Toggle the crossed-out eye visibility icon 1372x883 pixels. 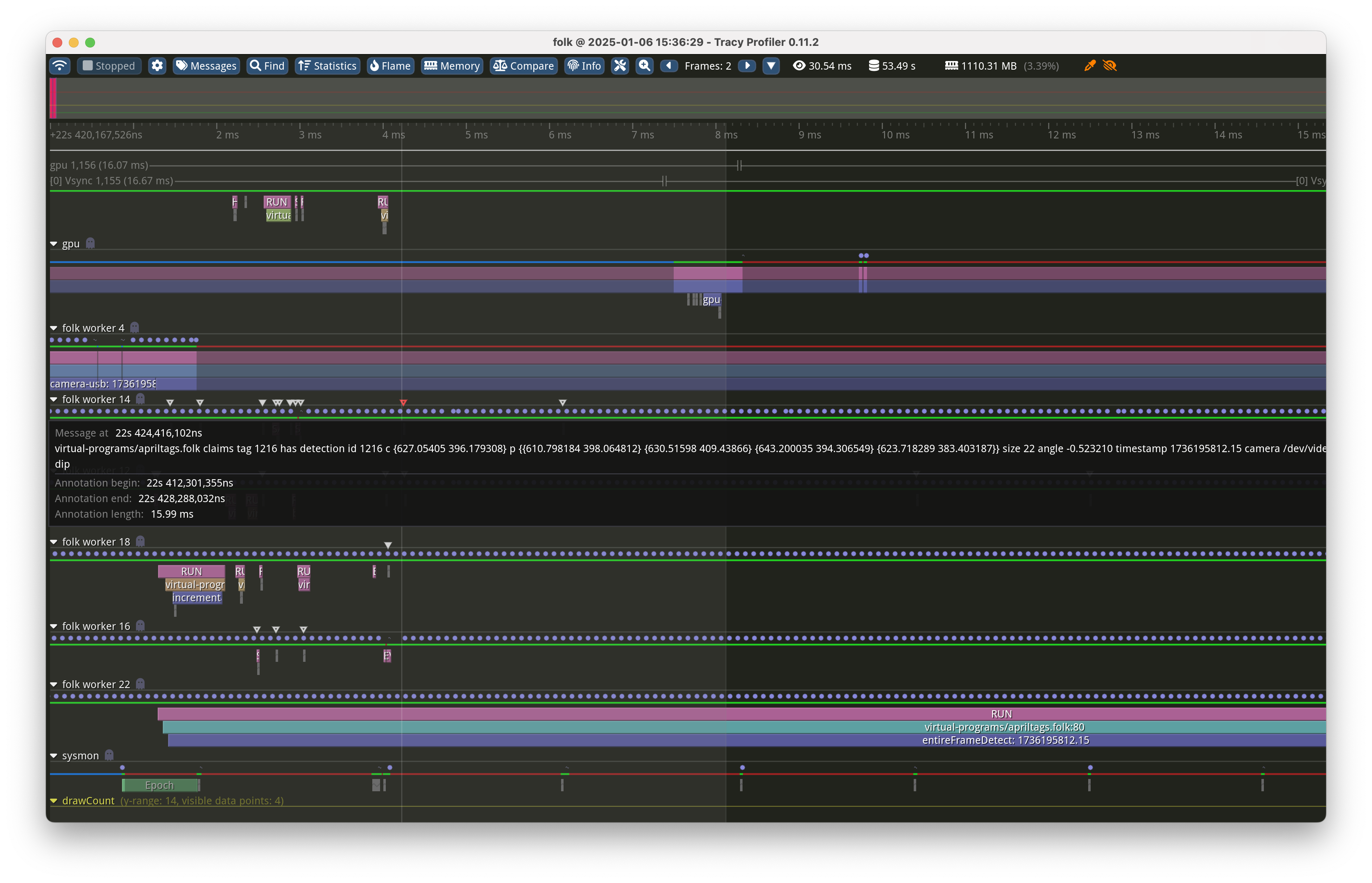(x=1109, y=66)
